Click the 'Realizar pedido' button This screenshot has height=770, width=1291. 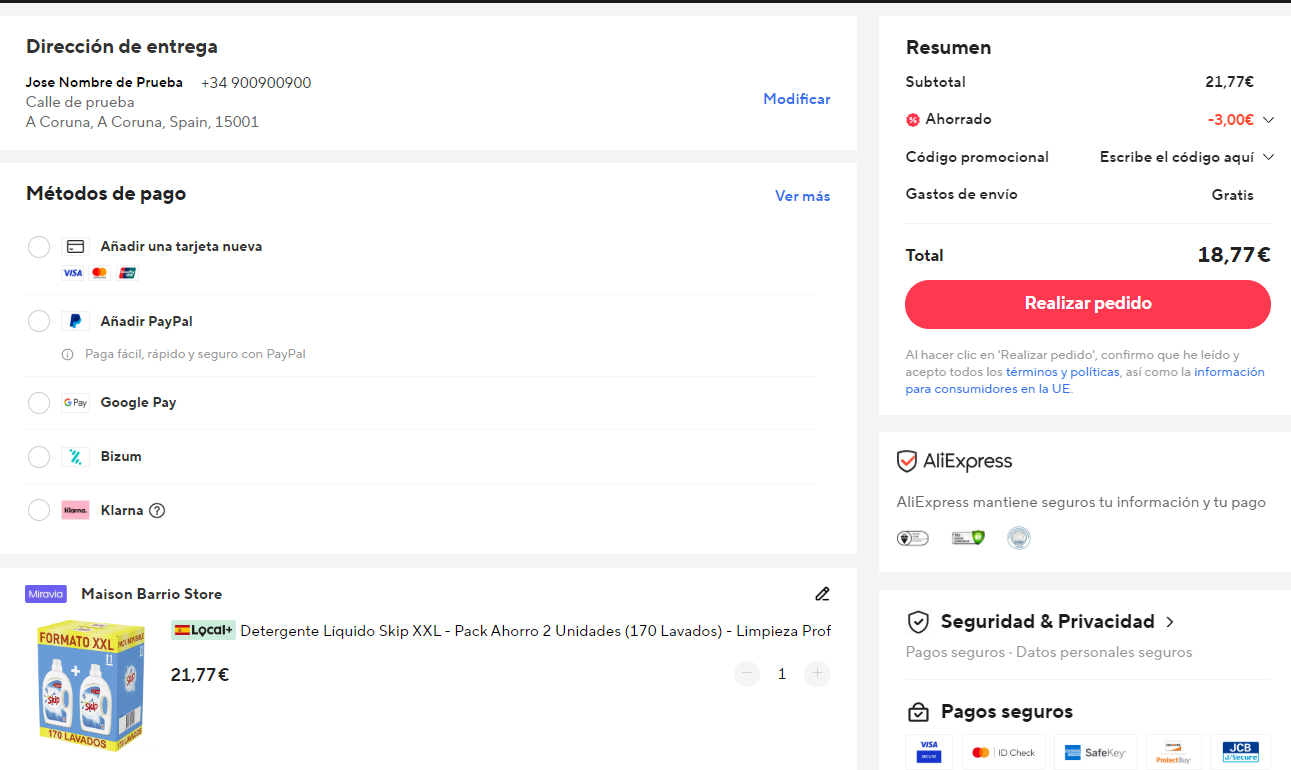click(1088, 304)
